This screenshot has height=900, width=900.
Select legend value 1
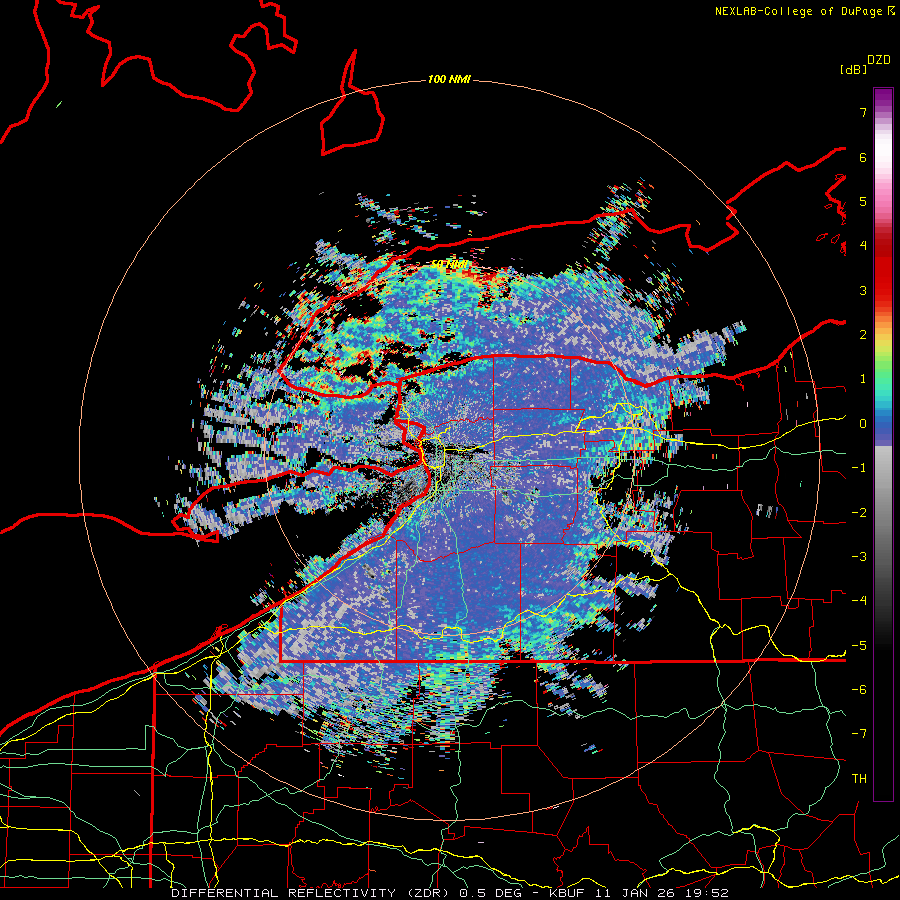[x=863, y=379]
